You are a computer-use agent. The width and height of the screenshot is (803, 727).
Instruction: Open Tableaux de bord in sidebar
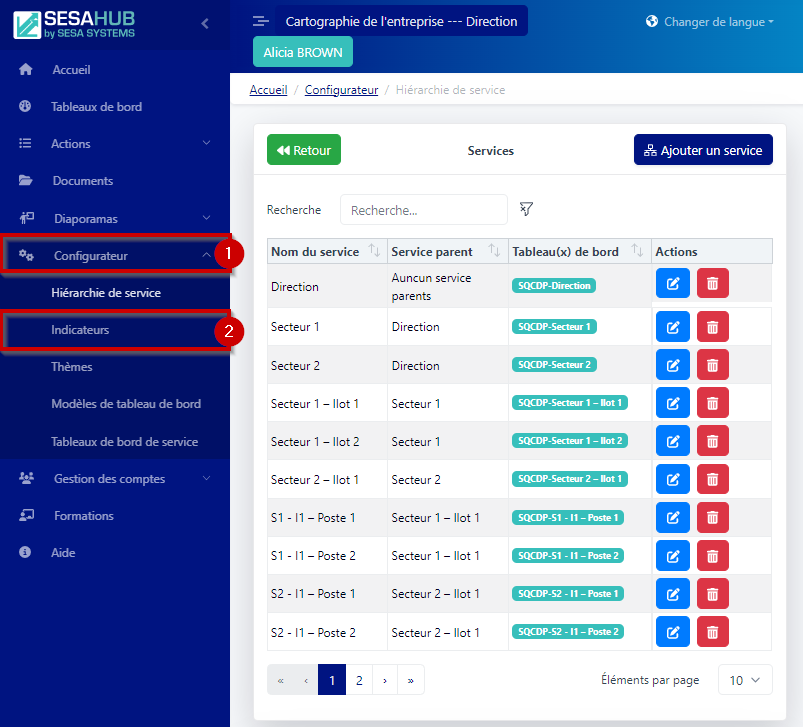click(96, 107)
